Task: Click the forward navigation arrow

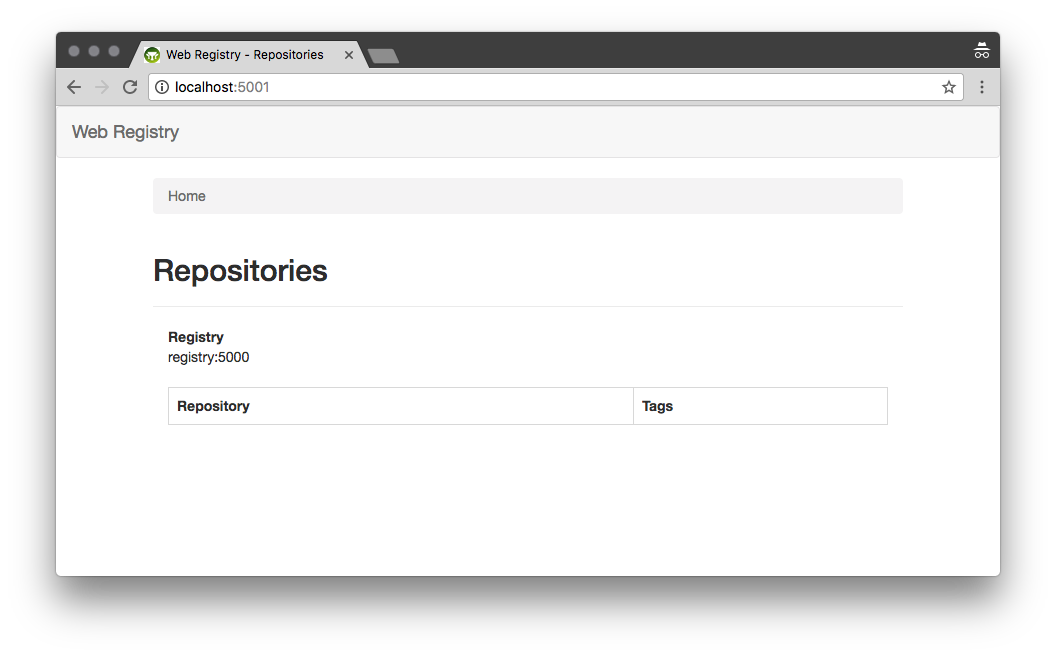Action: [x=102, y=87]
